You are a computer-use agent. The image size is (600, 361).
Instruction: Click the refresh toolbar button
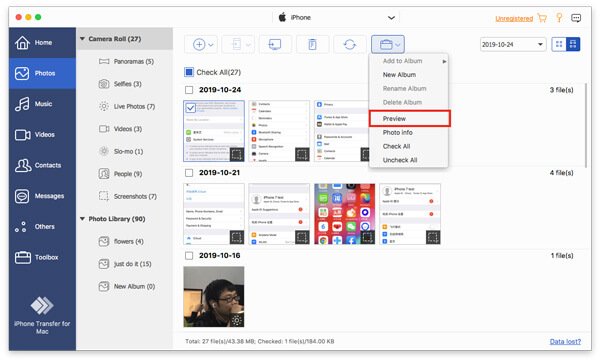349,44
